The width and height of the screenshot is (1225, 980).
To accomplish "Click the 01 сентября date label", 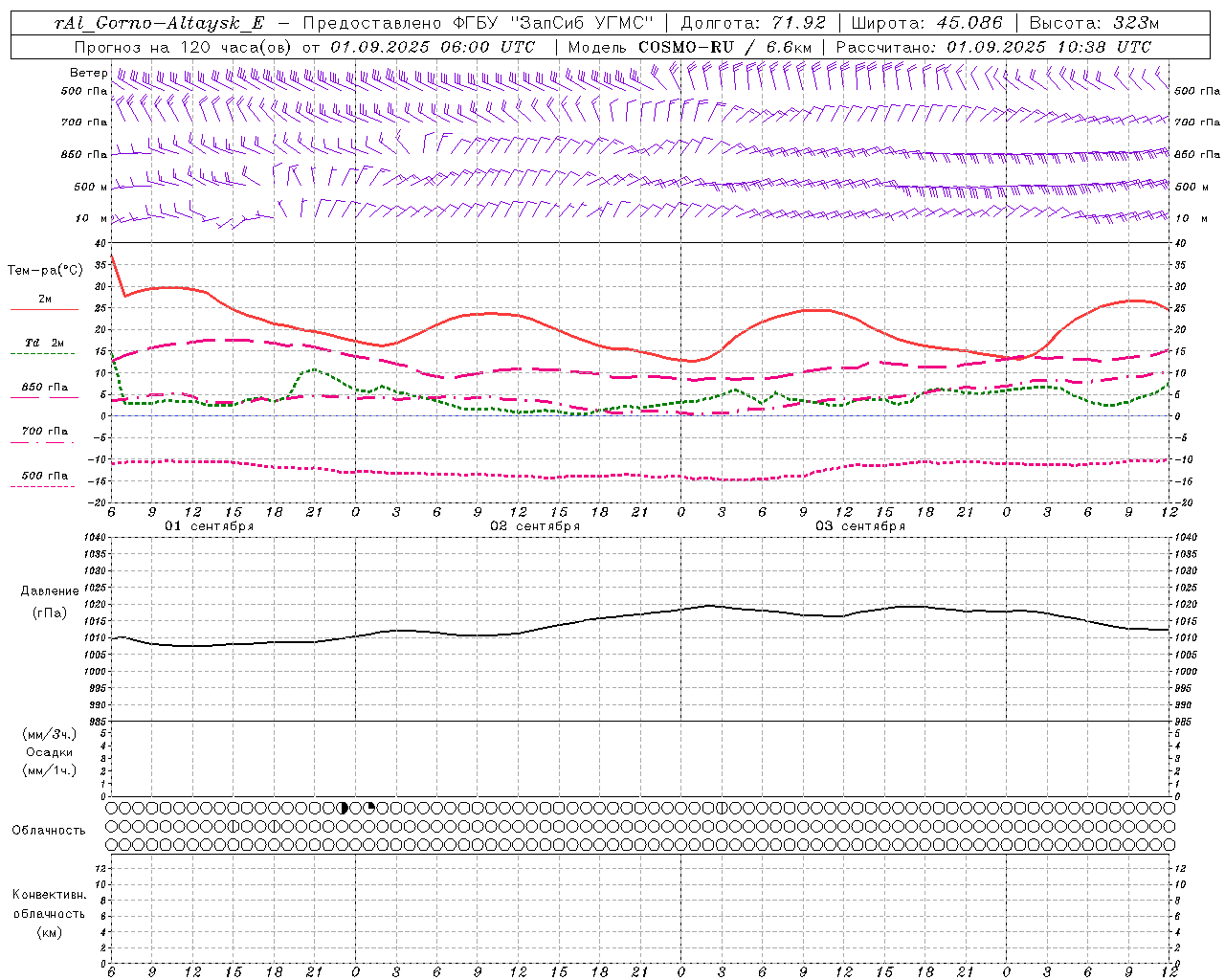I will [209, 526].
